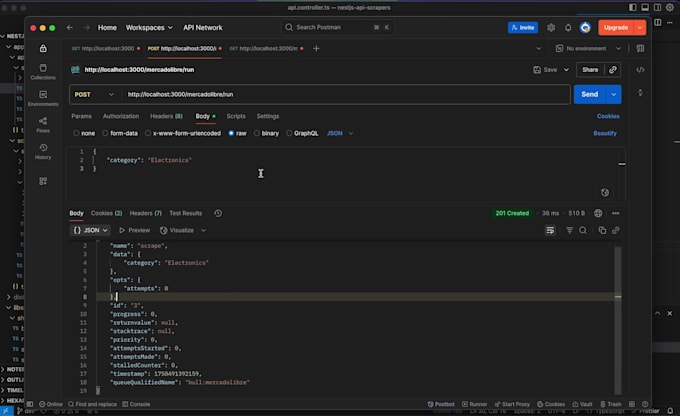
Task: Select the raw body type
Action: click(x=237, y=133)
